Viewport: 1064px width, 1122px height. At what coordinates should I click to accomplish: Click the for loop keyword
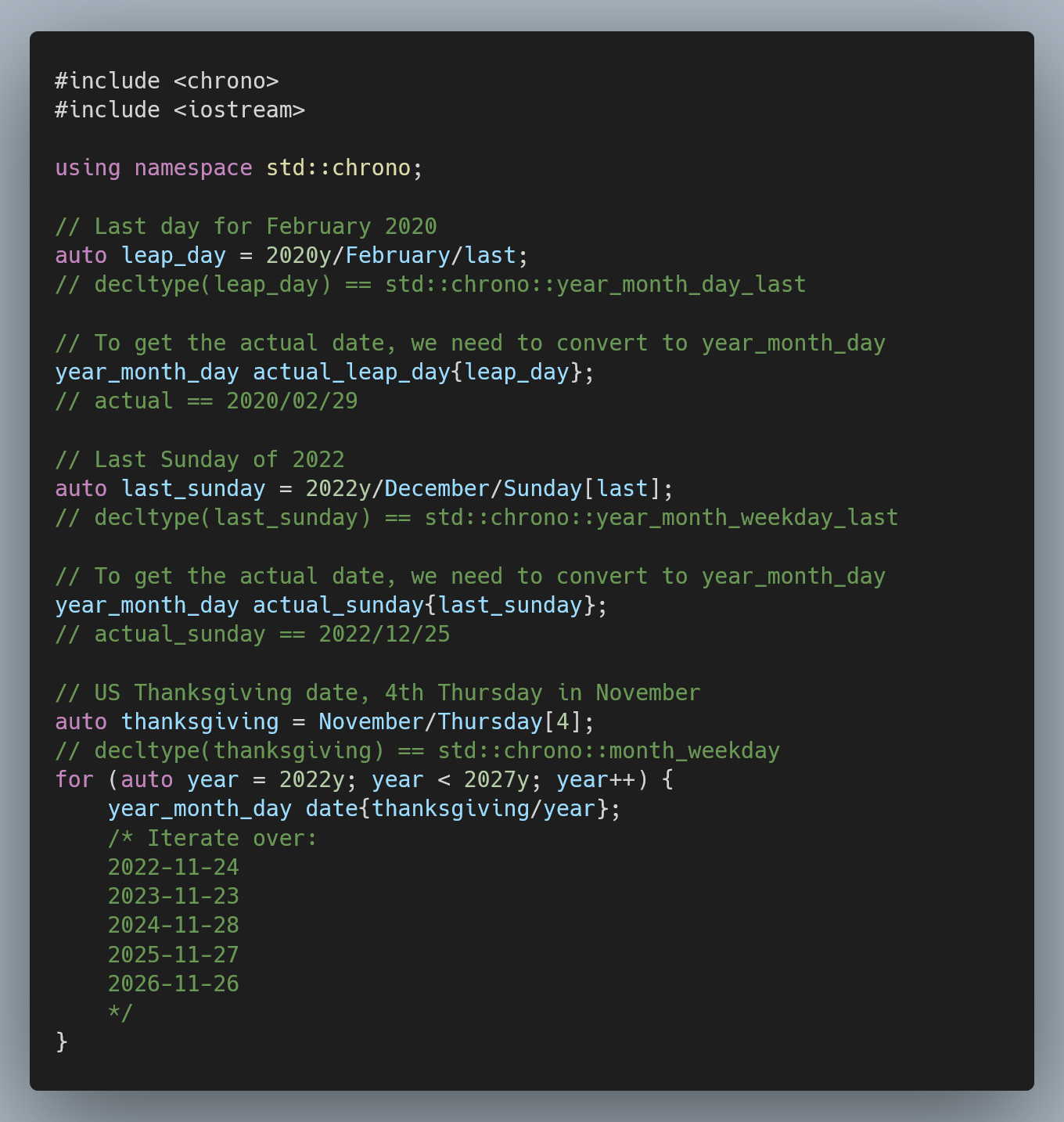tap(74, 779)
